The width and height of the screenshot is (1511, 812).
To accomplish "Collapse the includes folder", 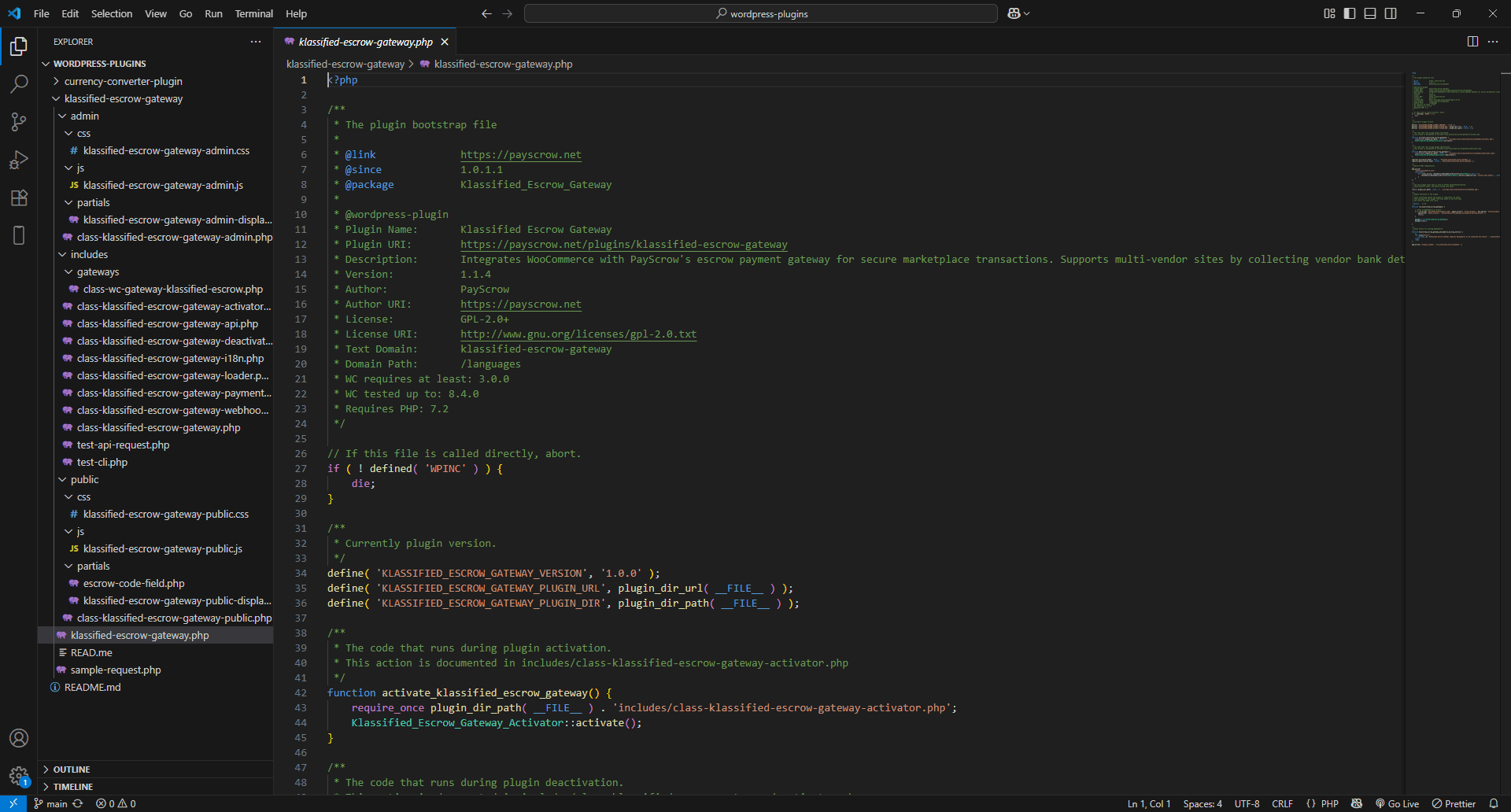I will pyautogui.click(x=89, y=254).
